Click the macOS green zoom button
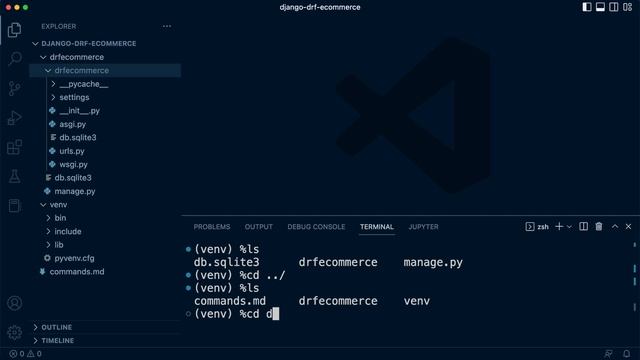 tap(26, 7)
